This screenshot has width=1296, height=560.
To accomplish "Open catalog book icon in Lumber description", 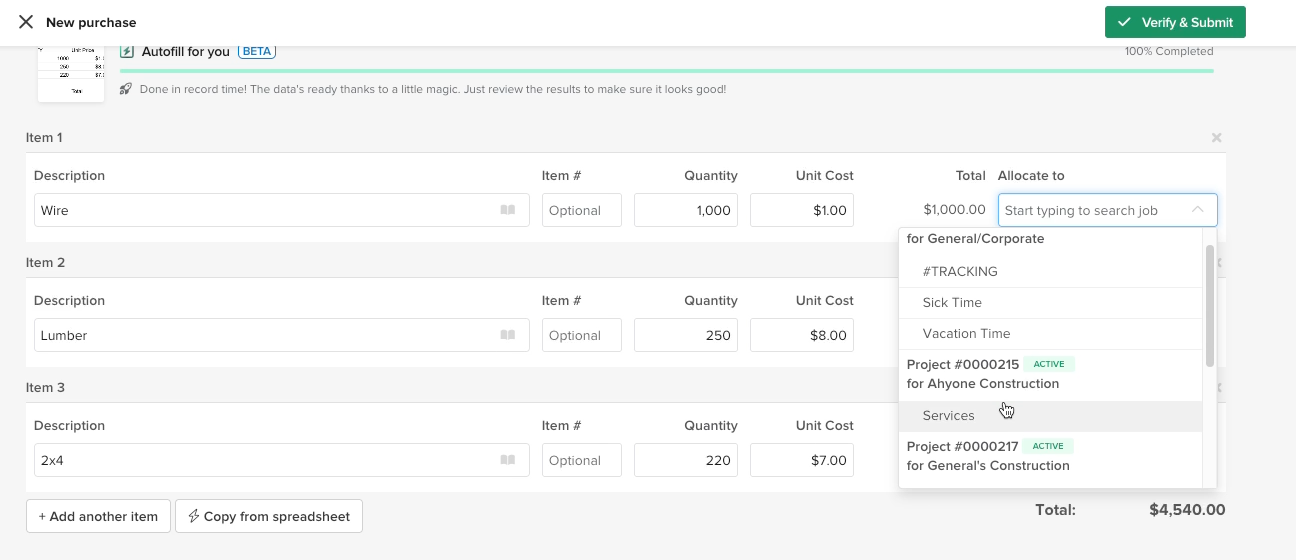I will tap(508, 335).
